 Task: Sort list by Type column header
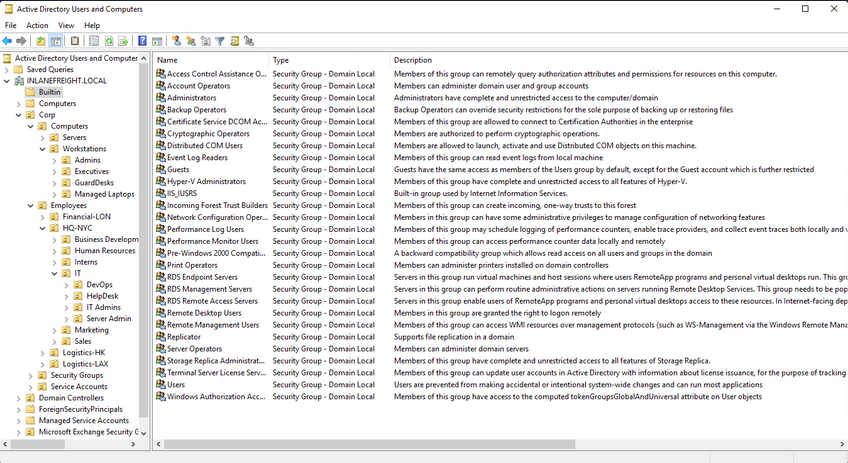pos(281,60)
